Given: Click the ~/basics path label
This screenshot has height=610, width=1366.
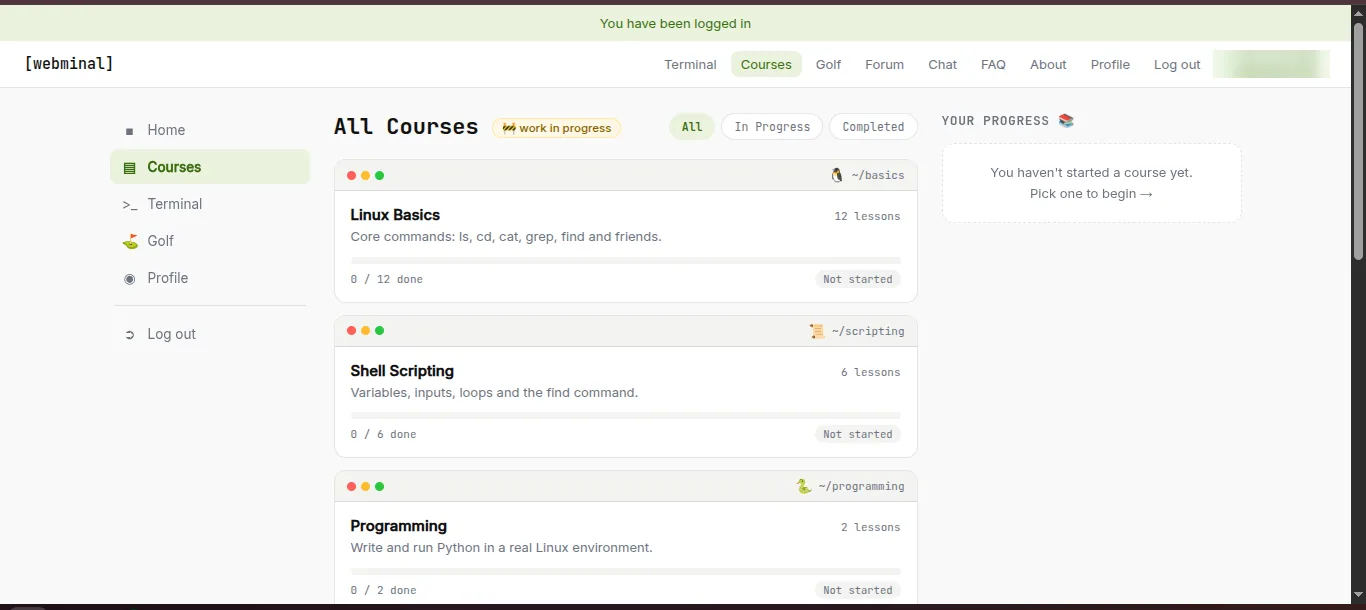Looking at the screenshot, I should click(x=877, y=175).
